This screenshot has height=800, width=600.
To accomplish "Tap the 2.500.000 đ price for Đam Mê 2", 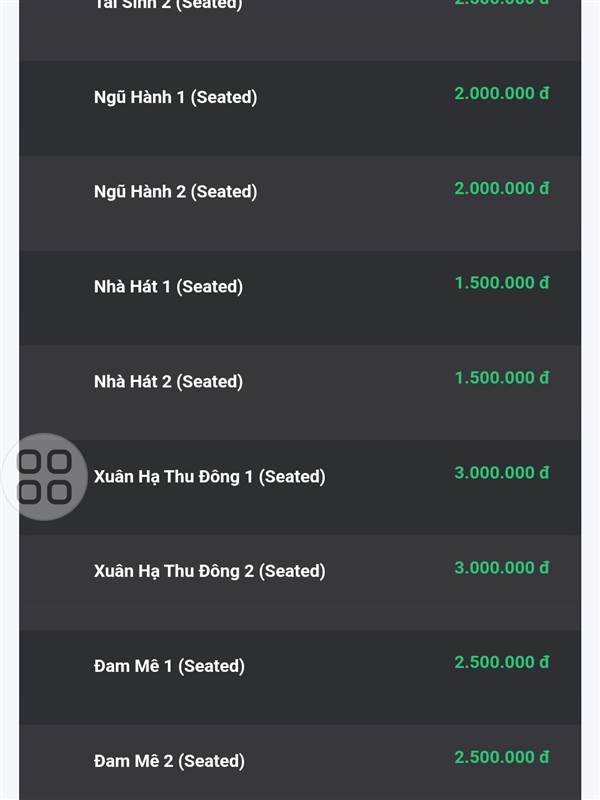I will [x=502, y=757].
